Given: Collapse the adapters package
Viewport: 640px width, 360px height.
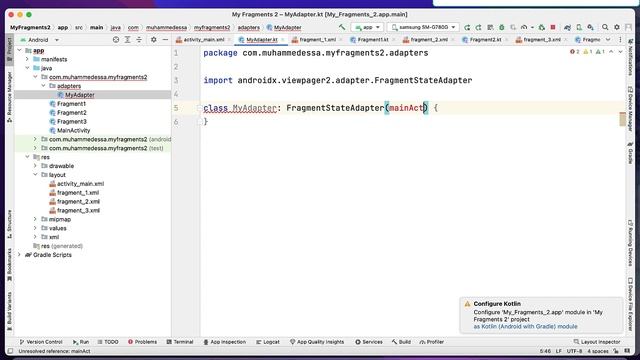Looking at the screenshot, I should (43, 86).
